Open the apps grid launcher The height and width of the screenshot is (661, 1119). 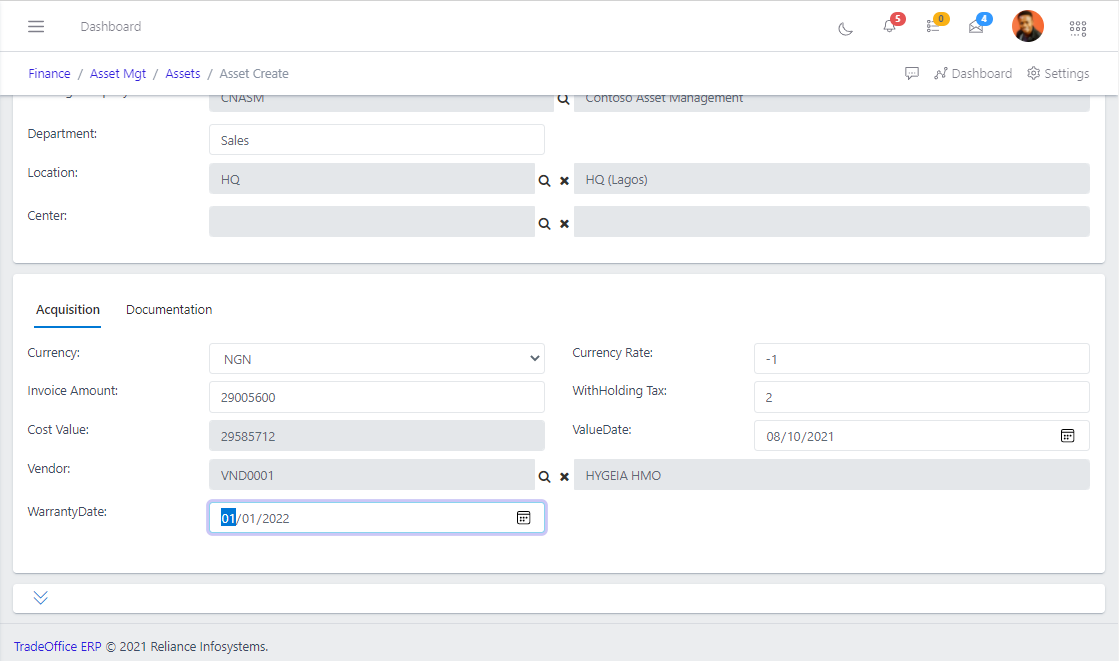(x=1078, y=28)
